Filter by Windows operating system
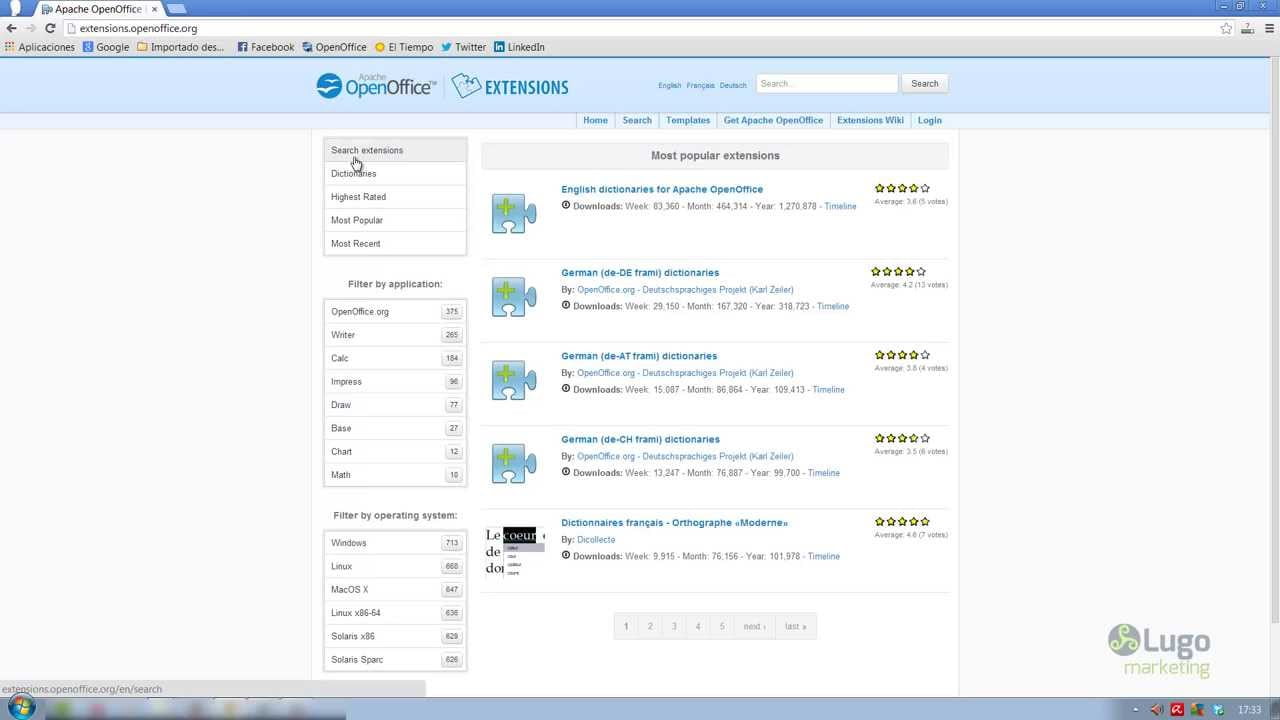Image resolution: width=1280 pixels, height=720 pixels. point(395,543)
